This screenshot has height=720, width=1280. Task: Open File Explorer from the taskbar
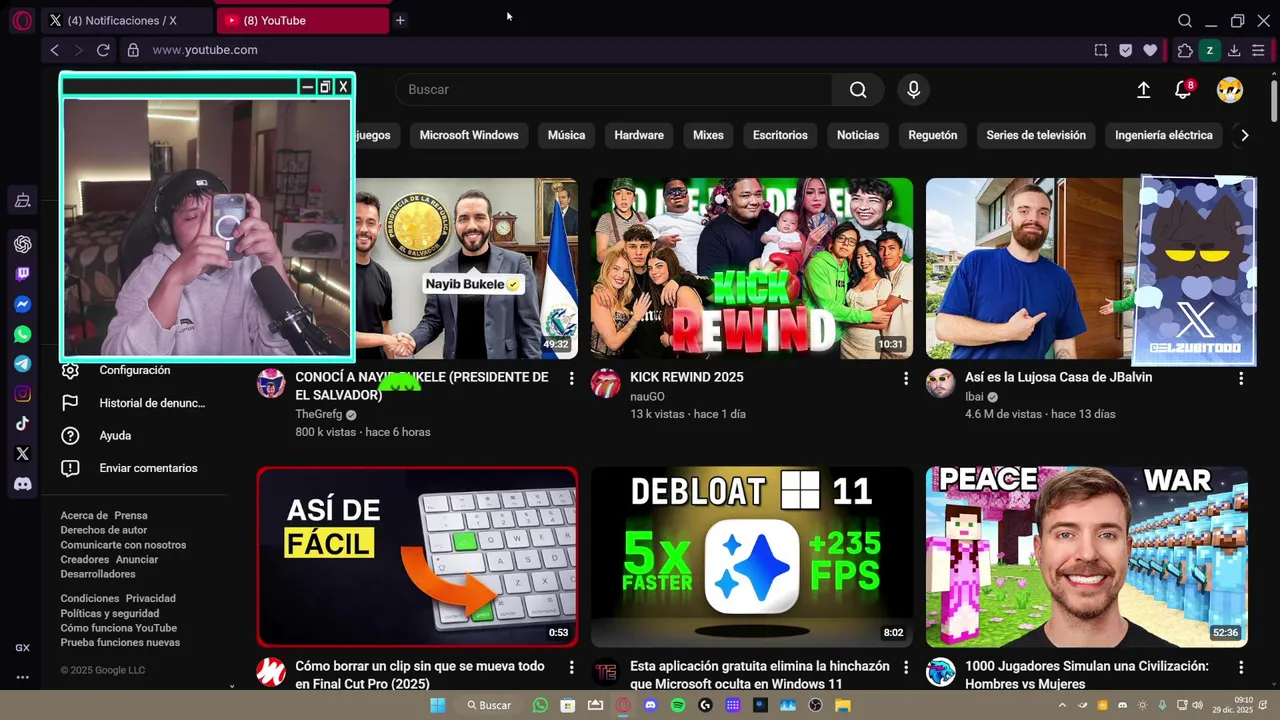tap(843, 705)
